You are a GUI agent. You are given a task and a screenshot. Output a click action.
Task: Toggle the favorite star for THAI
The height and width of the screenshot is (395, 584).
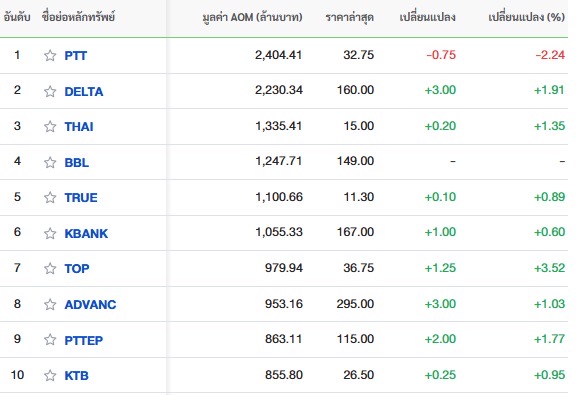tap(50, 127)
